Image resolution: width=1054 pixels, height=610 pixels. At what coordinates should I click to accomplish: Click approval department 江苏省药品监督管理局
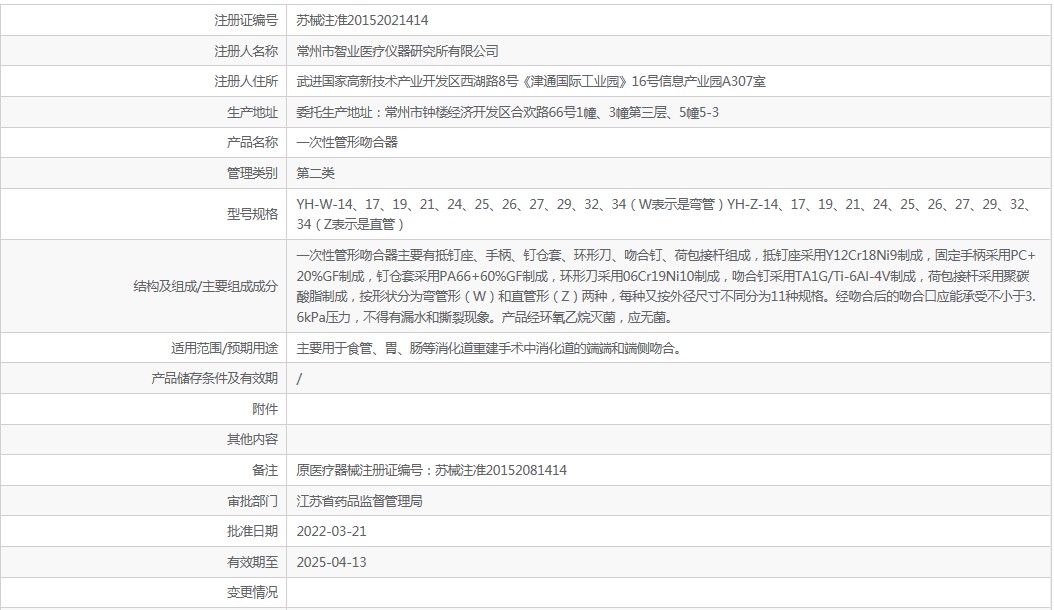pyautogui.click(x=360, y=502)
